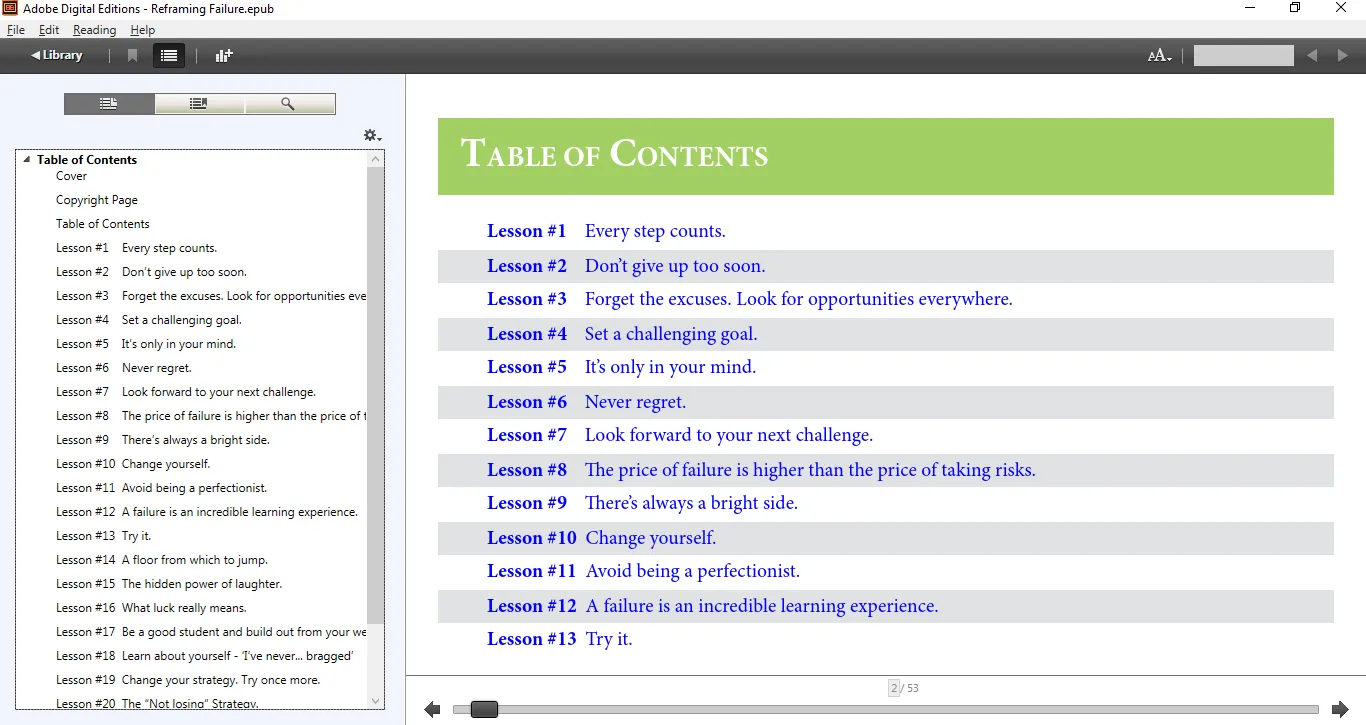Open page link Lesson #10 Change yourself

(x=602, y=538)
